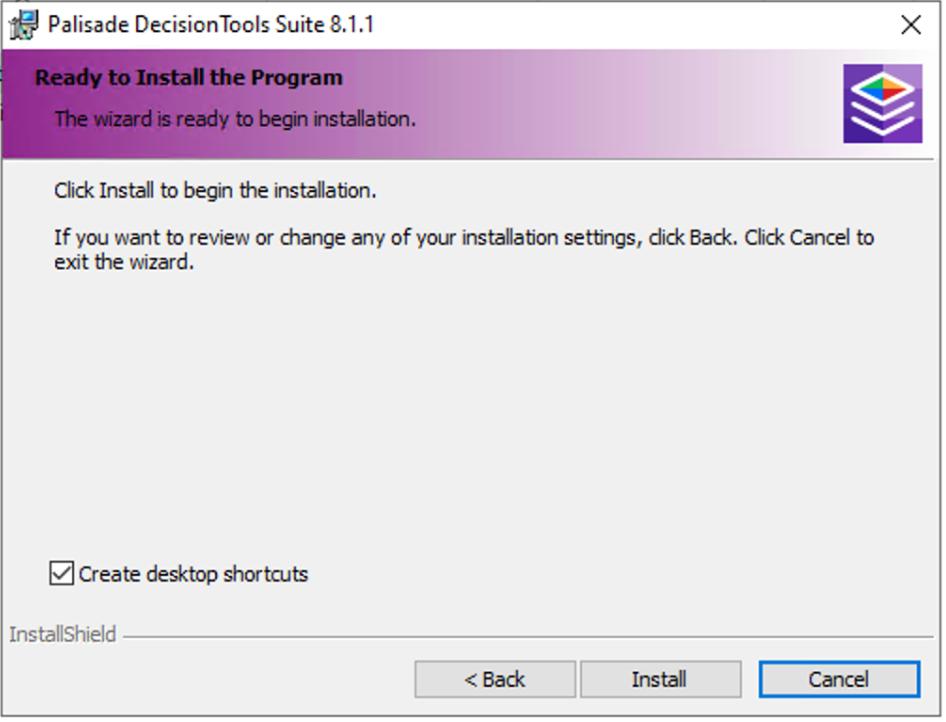Click the Create desktop shortcuts label
The width and height of the screenshot is (946, 722).
coord(190,573)
